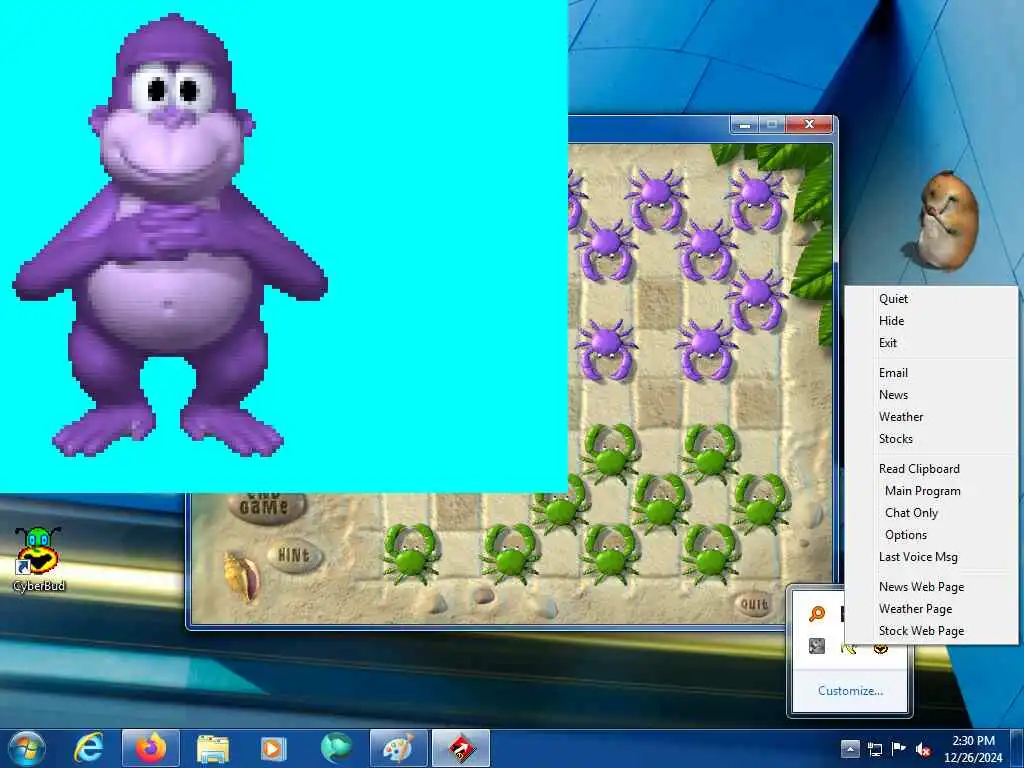Close the crab game window
This screenshot has width=1024, height=768.
coord(809,124)
